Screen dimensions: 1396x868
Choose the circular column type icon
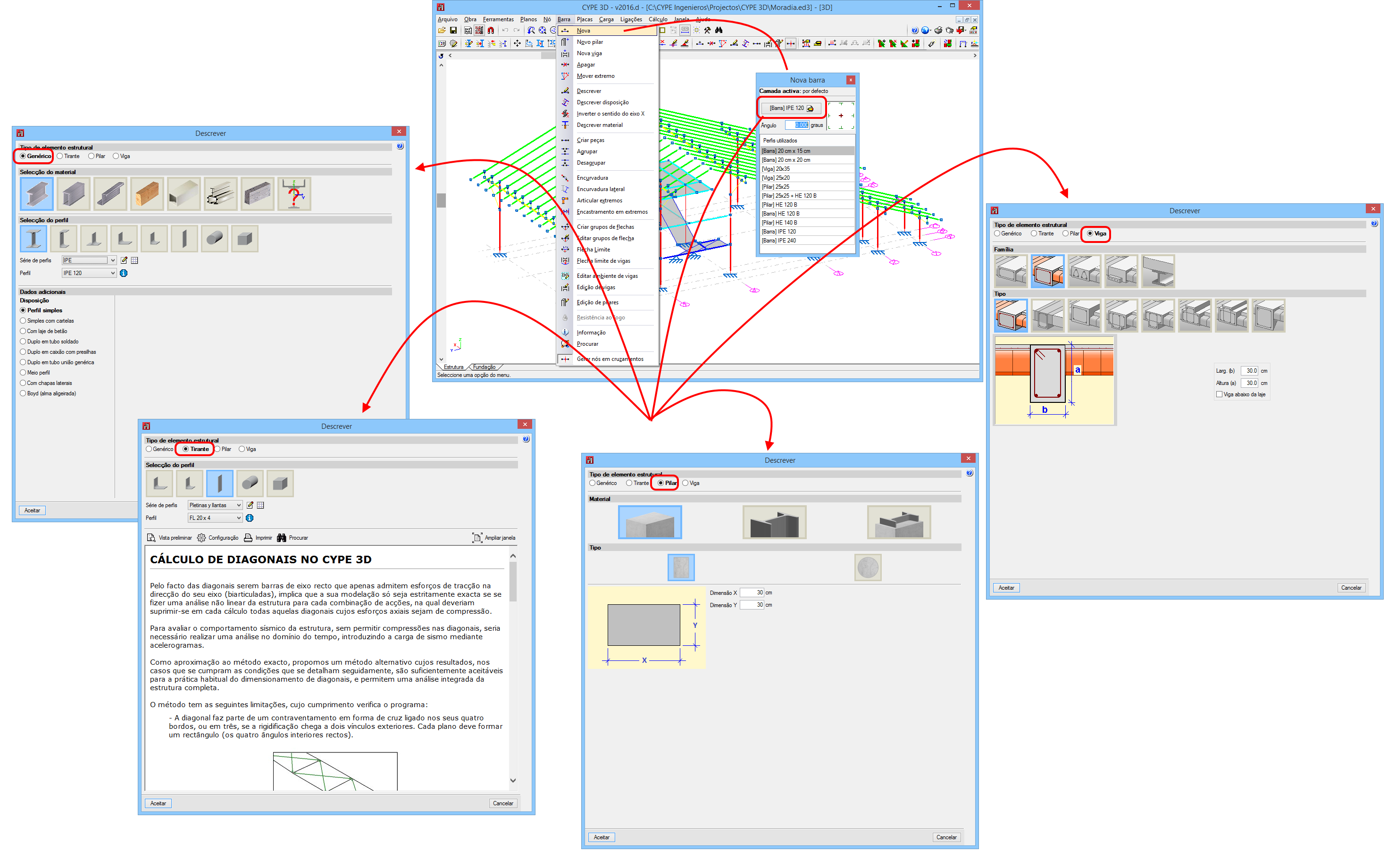(x=868, y=568)
